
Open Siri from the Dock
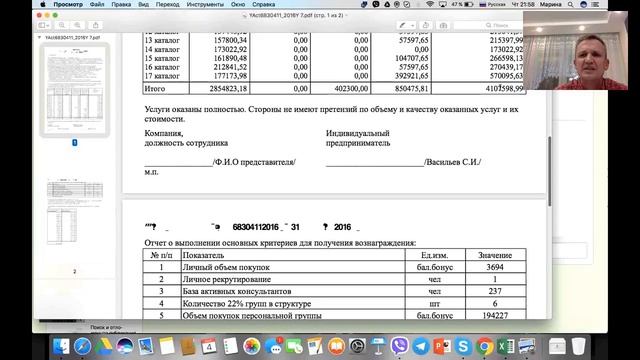pos(124,347)
